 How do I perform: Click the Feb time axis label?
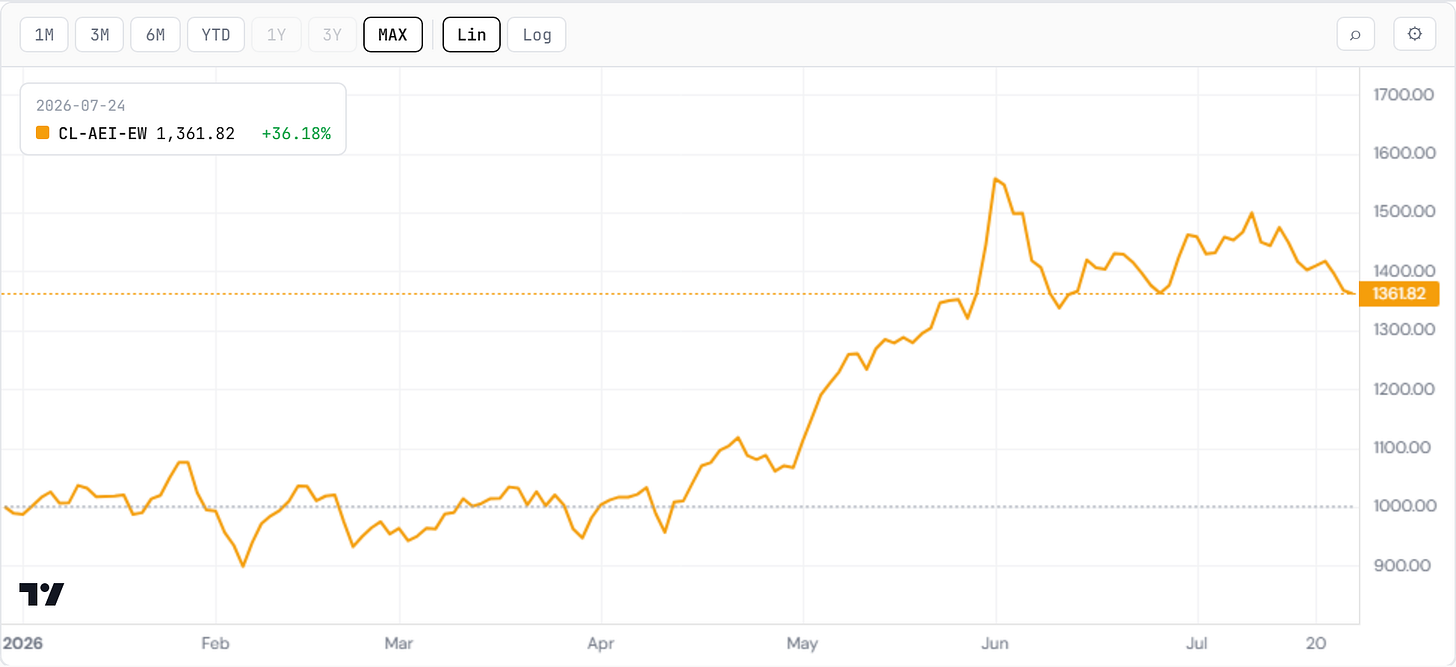click(215, 643)
